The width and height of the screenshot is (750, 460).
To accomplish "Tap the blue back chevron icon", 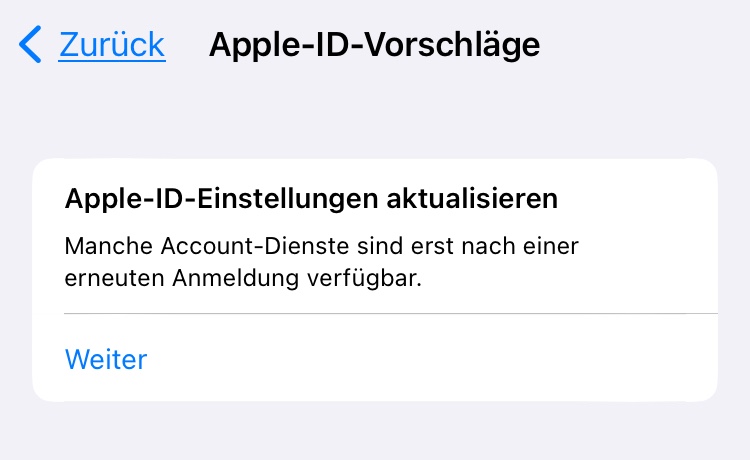I will pos(30,44).
